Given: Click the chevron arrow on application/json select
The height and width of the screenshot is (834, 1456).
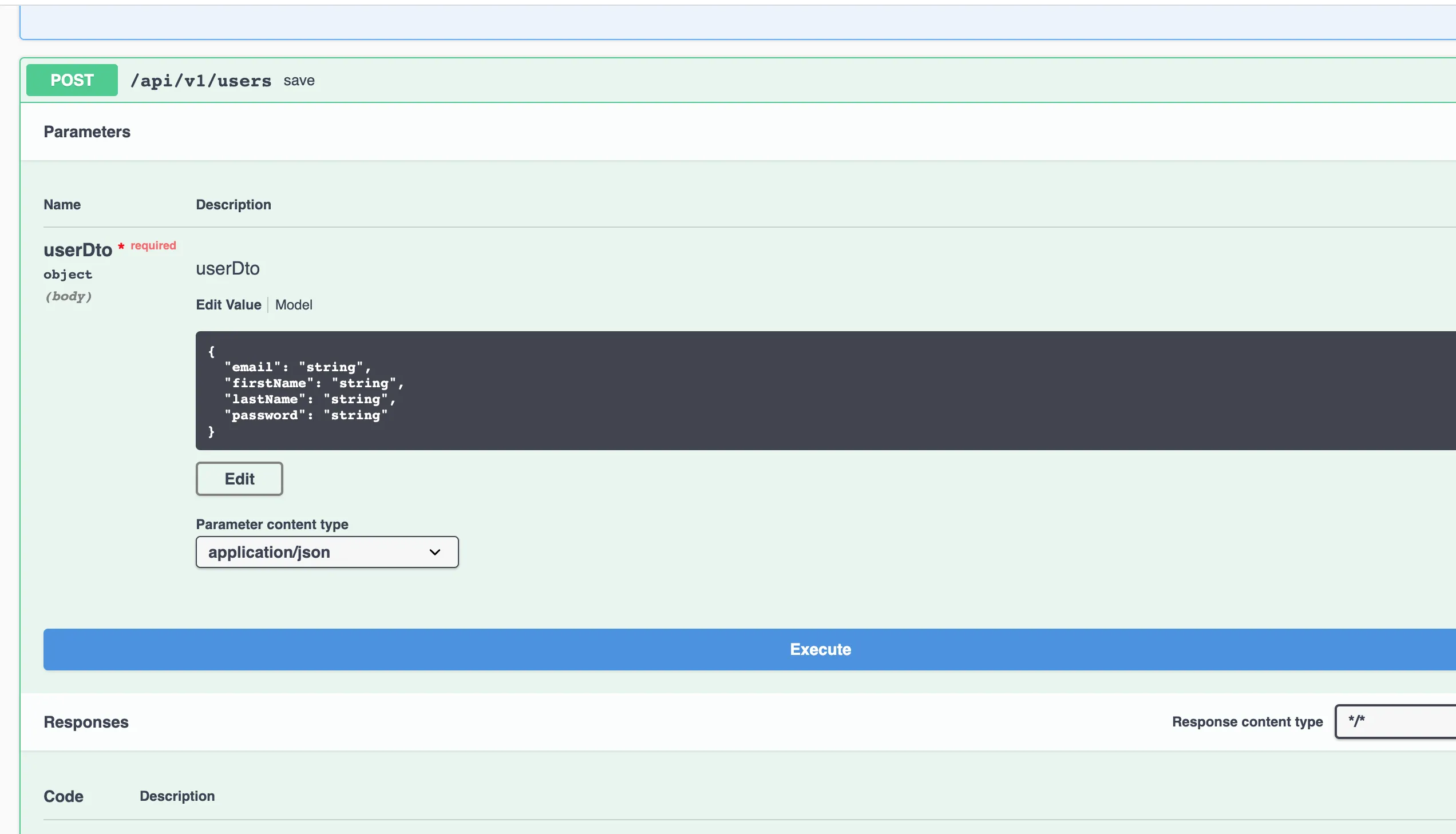Looking at the screenshot, I should tap(434, 552).
